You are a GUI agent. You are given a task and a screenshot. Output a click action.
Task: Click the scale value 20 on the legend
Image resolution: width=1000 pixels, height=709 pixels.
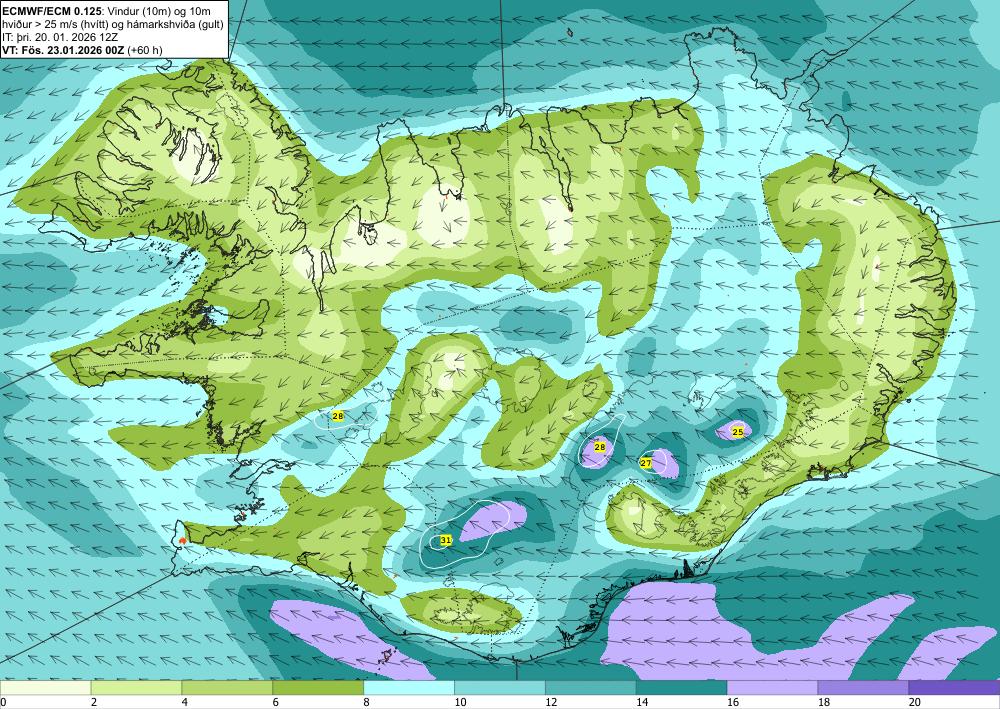(x=915, y=702)
